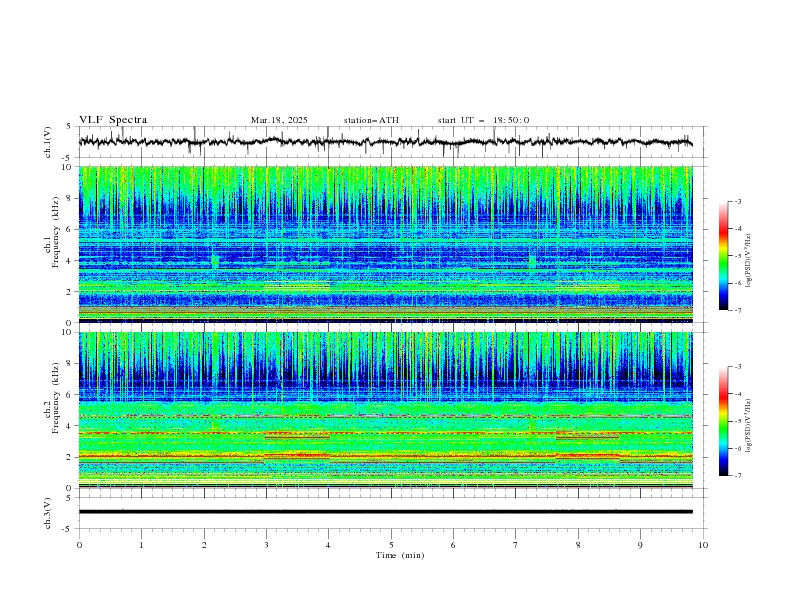Viewport: 792px width, 612px height.
Task: Click time-axis tick label "5"
Action: (x=391, y=545)
